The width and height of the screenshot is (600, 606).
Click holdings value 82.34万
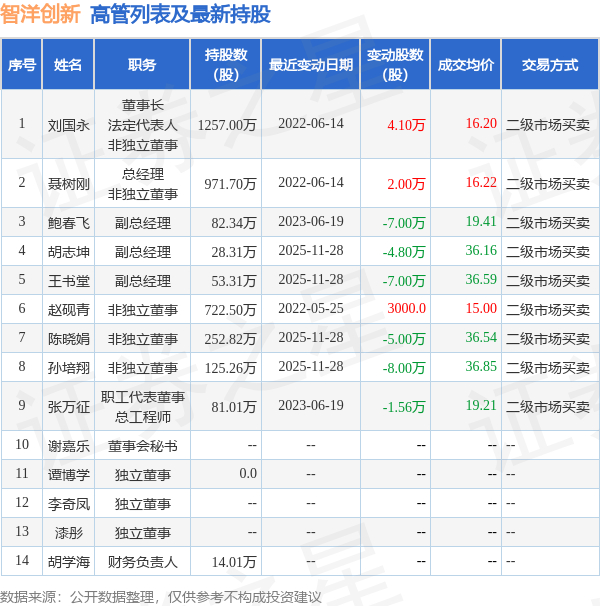point(234,223)
